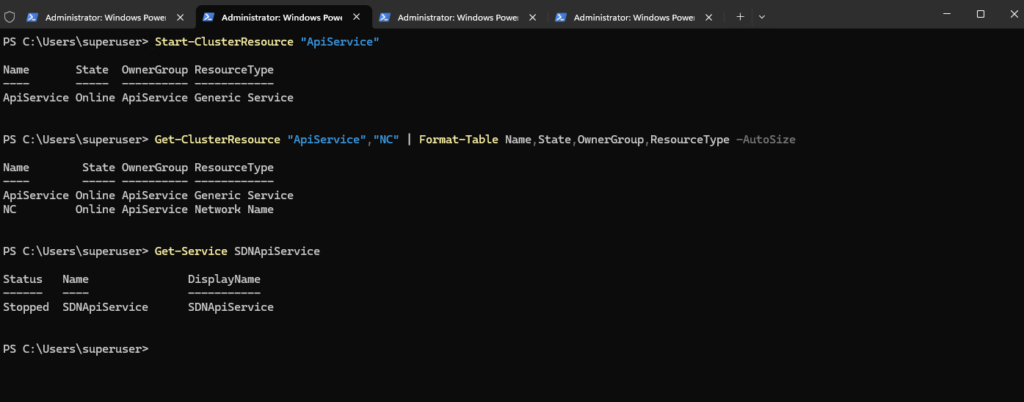This screenshot has width=1024, height=402.
Task: Switch to the third Administrator PowerShell tab
Action: [x=458, y=18]
